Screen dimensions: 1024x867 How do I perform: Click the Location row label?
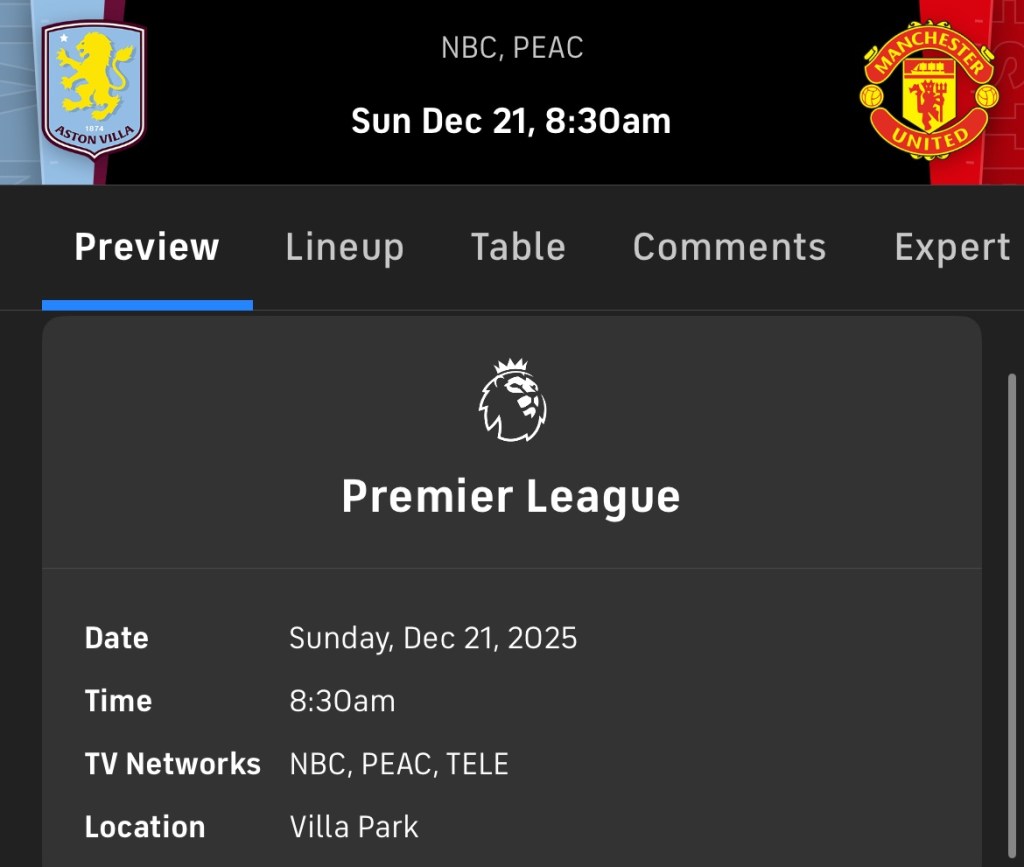pos(145,827)
